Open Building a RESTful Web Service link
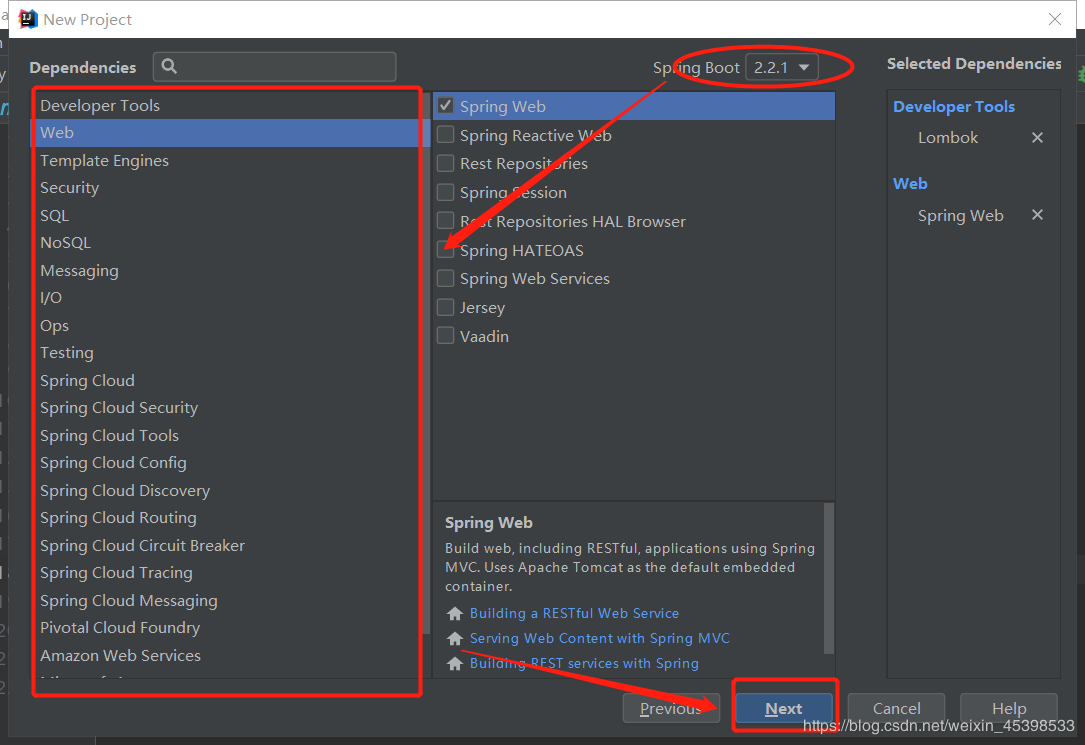 [574, 614]
